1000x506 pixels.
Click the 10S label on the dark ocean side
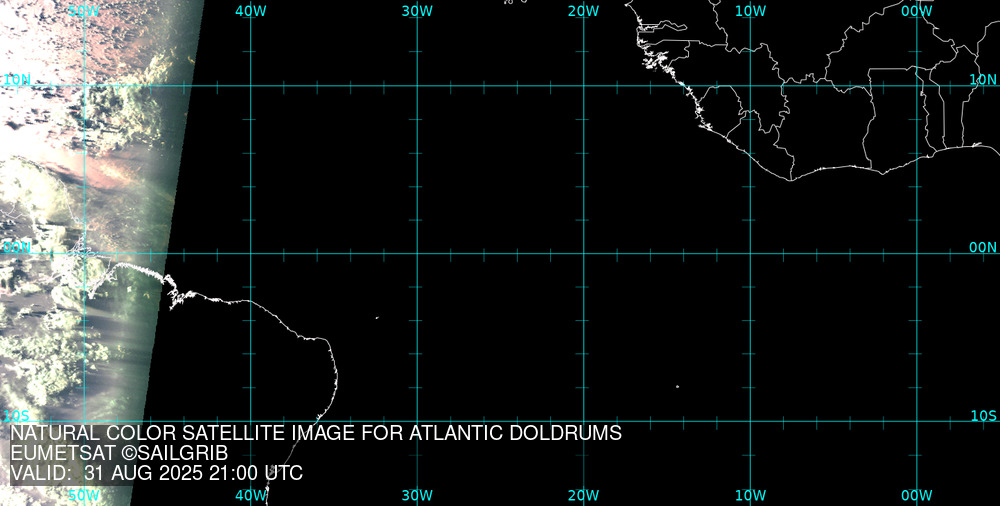coord(983,416)
